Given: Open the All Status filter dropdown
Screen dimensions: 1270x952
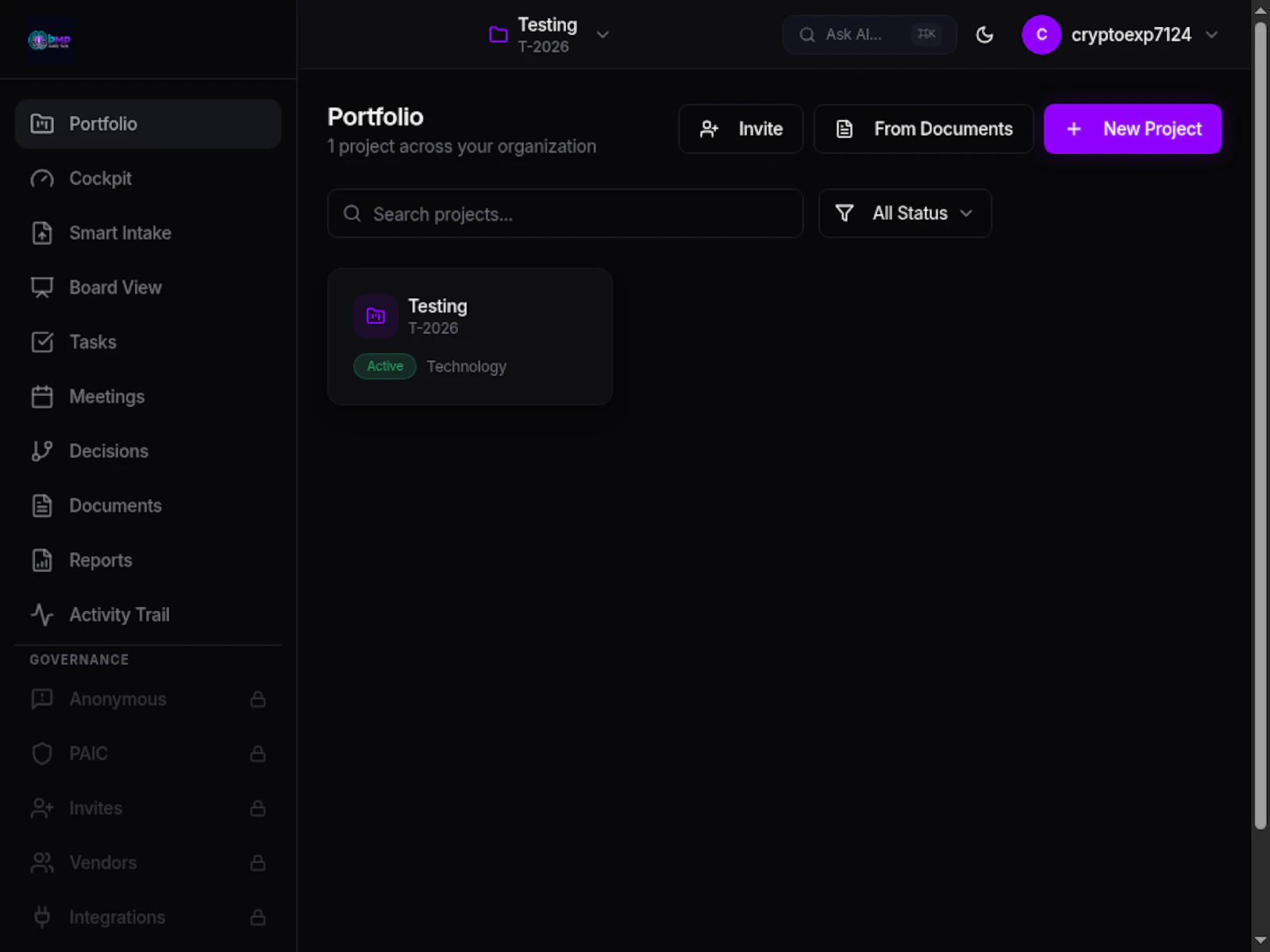Looking at the screenshot, I should (905, 213).
